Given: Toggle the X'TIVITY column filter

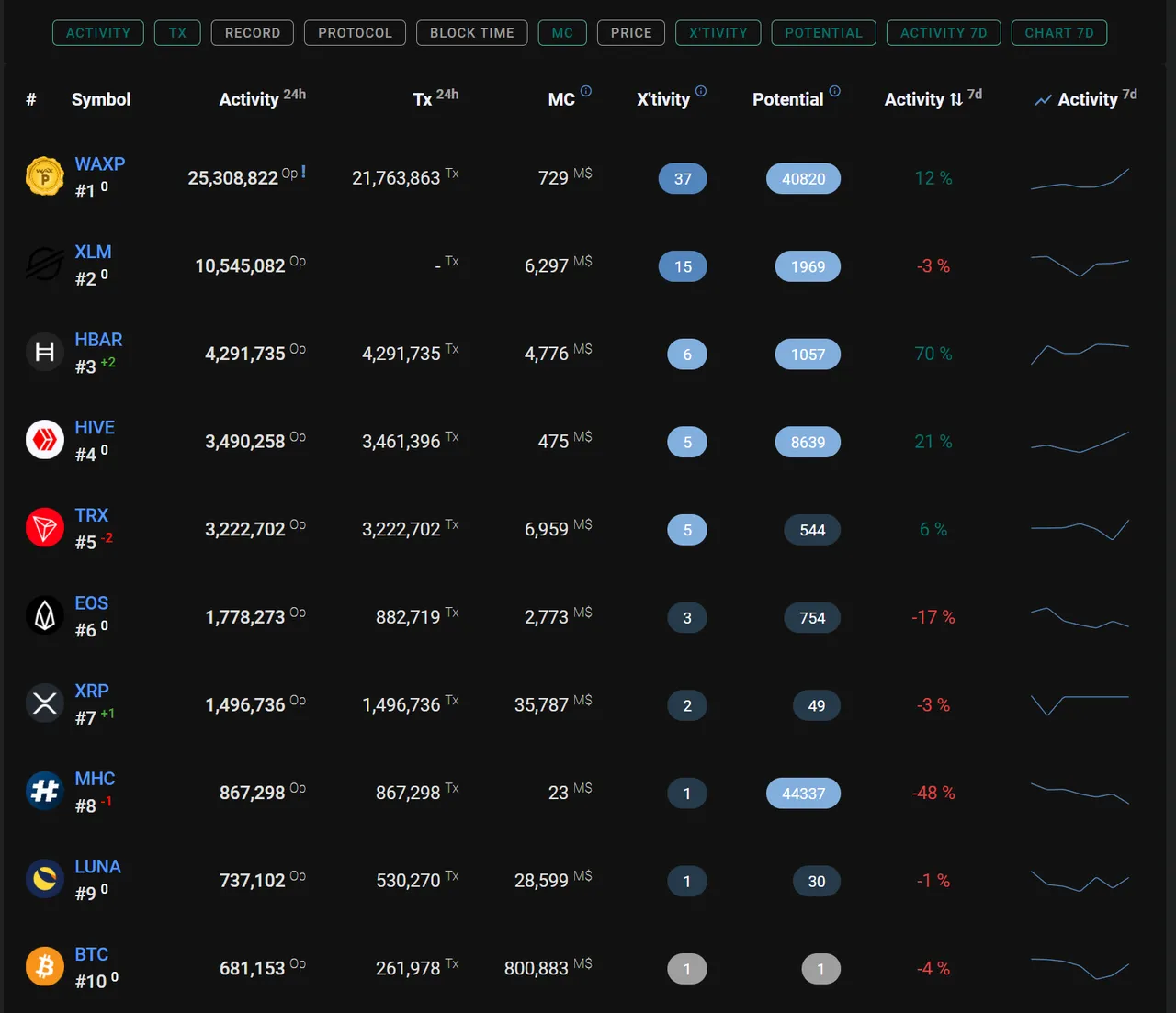Looking at the screenshot, I should [x=718, y=33].
